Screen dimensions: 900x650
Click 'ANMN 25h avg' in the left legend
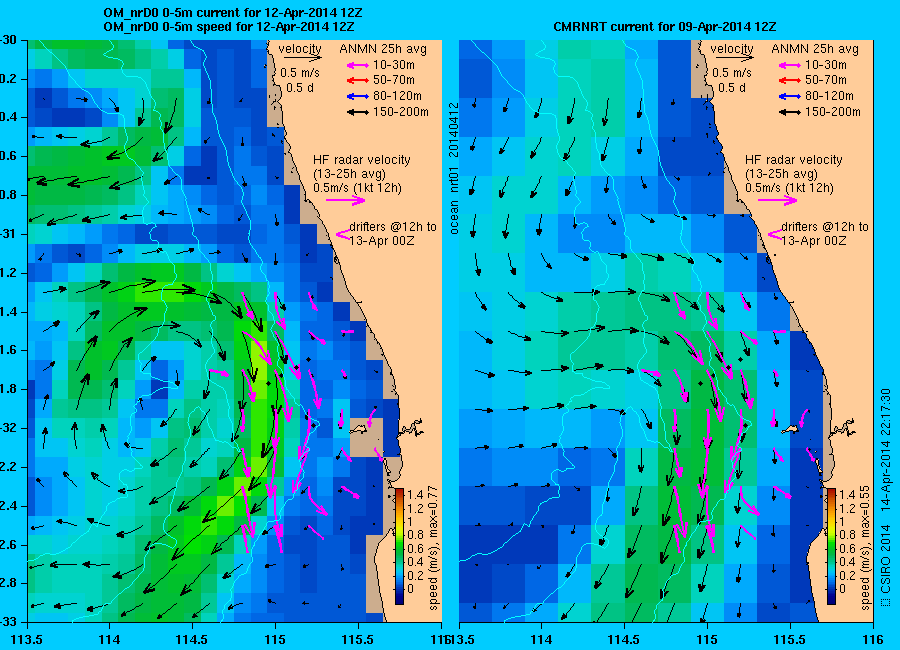click(x=383, y=49)
